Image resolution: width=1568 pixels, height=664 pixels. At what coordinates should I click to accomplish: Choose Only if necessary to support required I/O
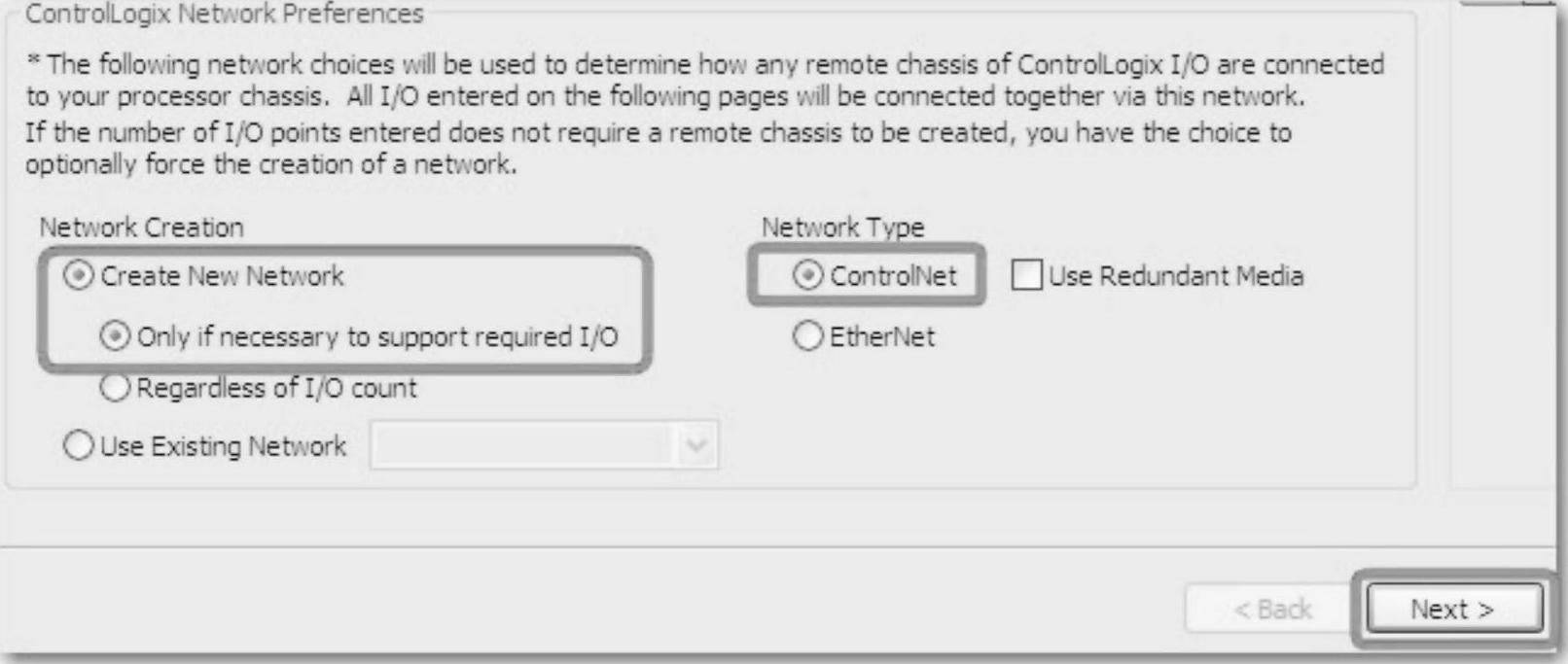pyautogui.click(x=115, y=336)
